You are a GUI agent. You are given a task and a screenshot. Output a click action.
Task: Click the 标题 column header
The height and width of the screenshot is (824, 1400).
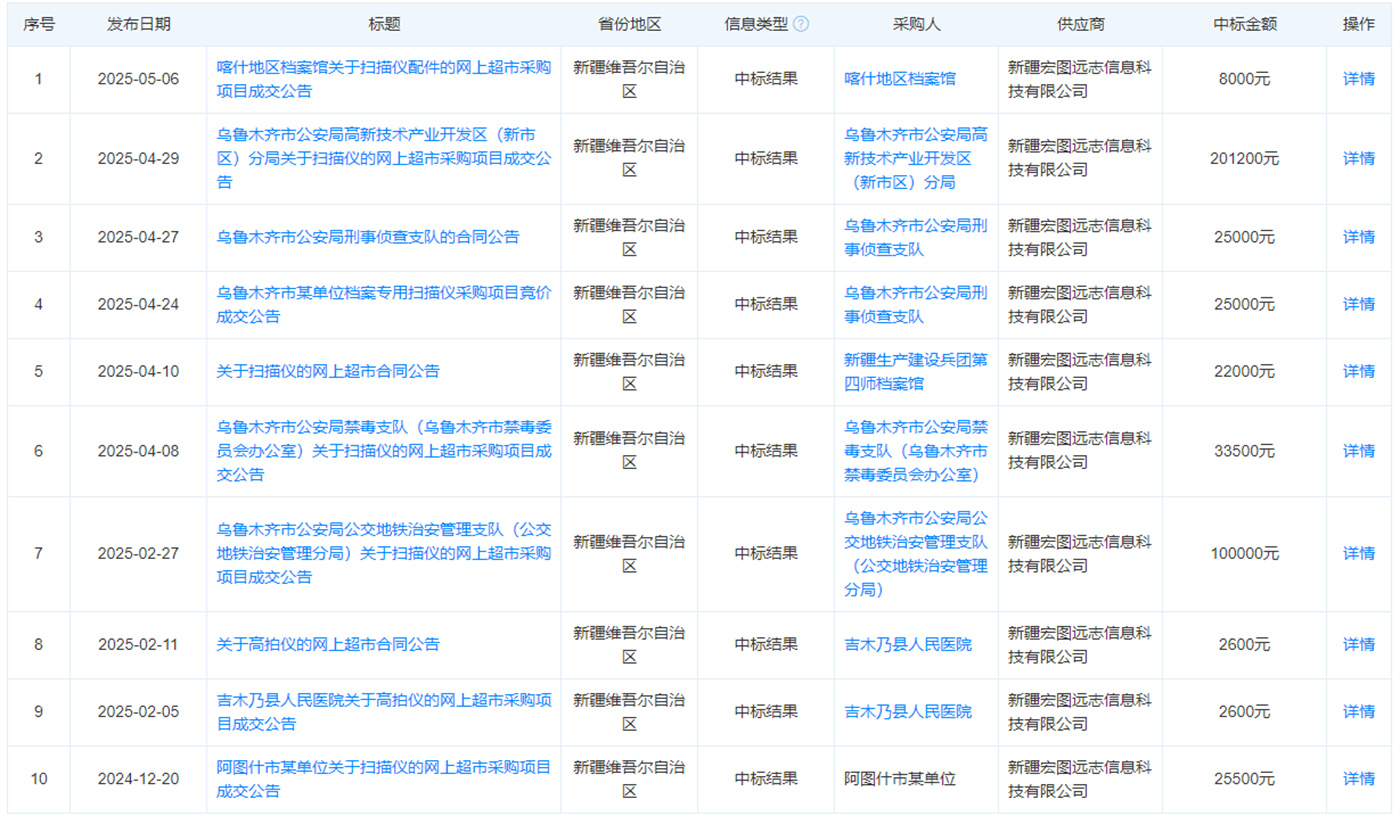point(384,24)
